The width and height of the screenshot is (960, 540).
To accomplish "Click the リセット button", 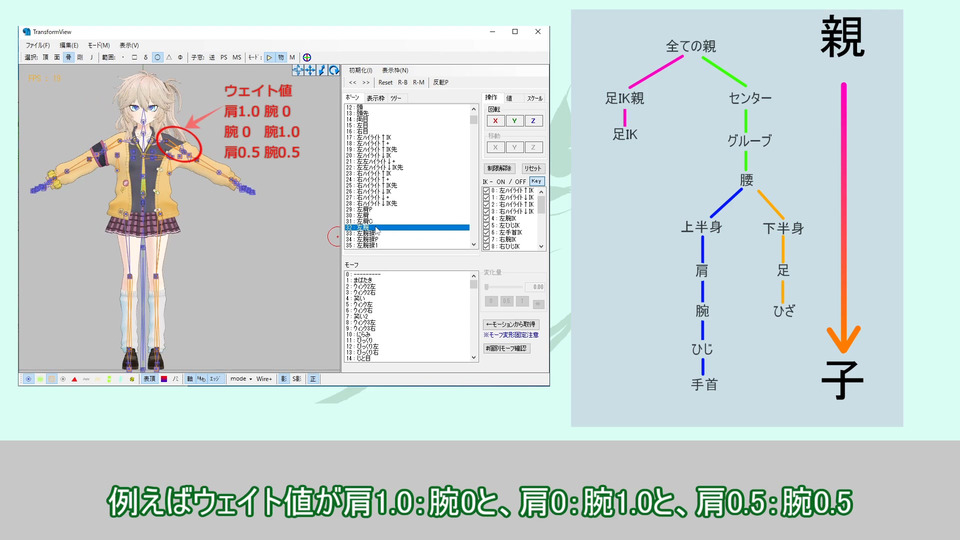I will click(x=533, y=168).
